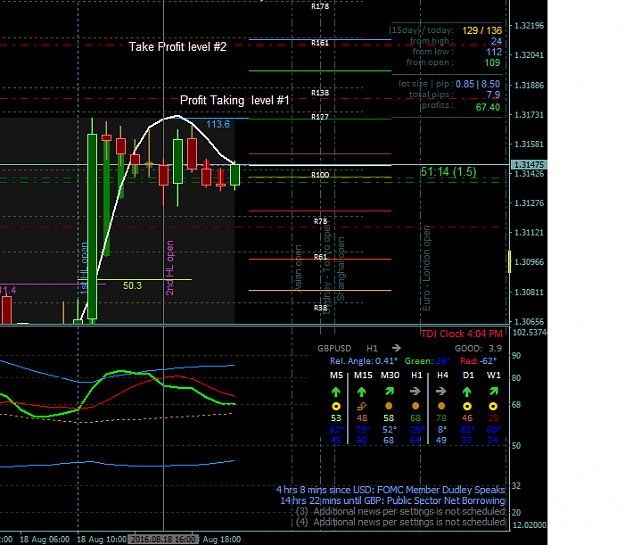Viewport: 625px width, 545px height.
Task: Click the gray right arrow under H4 column
Action: coord(441,392)
